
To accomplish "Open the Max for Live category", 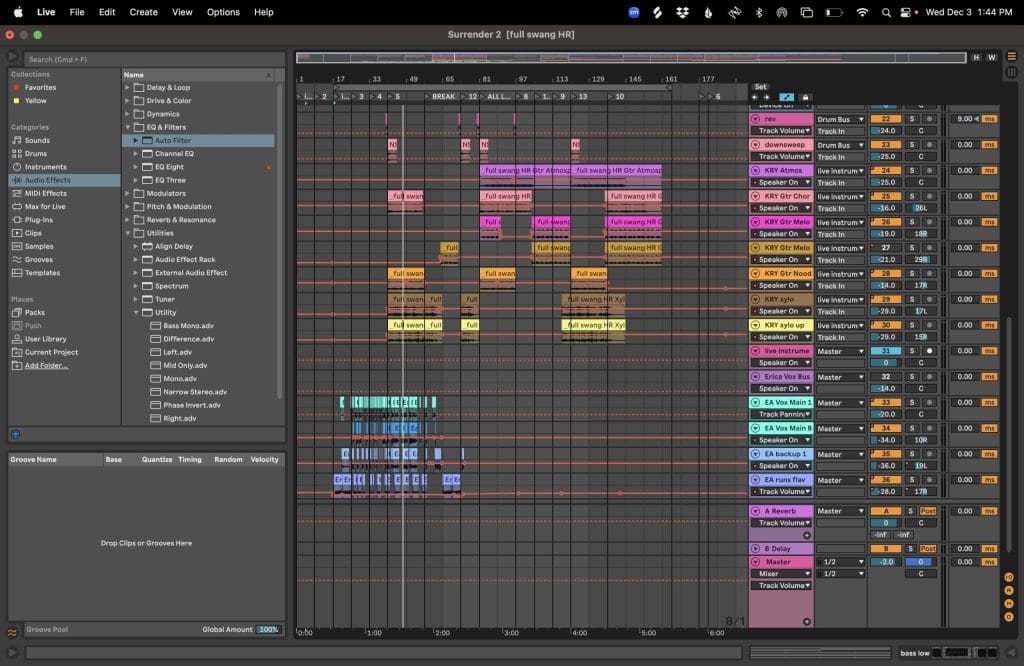I will 45,207.
